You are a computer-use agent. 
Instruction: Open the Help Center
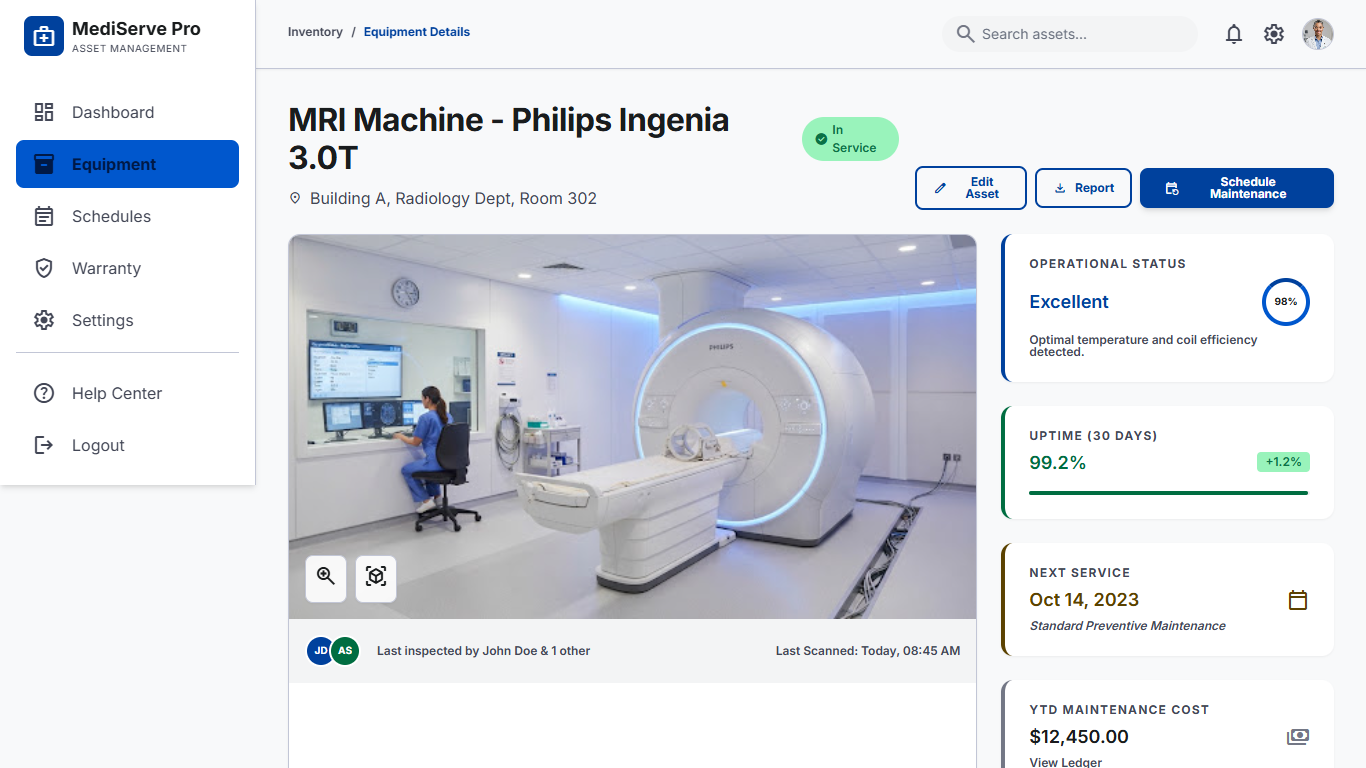[127, 393]
